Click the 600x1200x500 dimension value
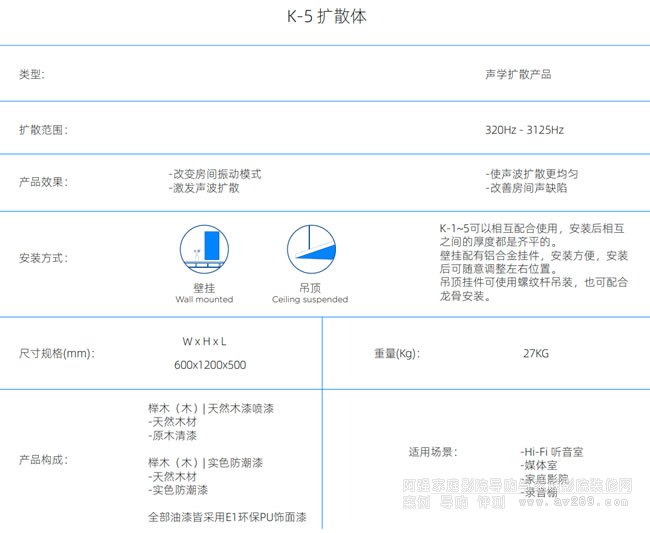Screen dimensions: 650x533 click(210, 365)
